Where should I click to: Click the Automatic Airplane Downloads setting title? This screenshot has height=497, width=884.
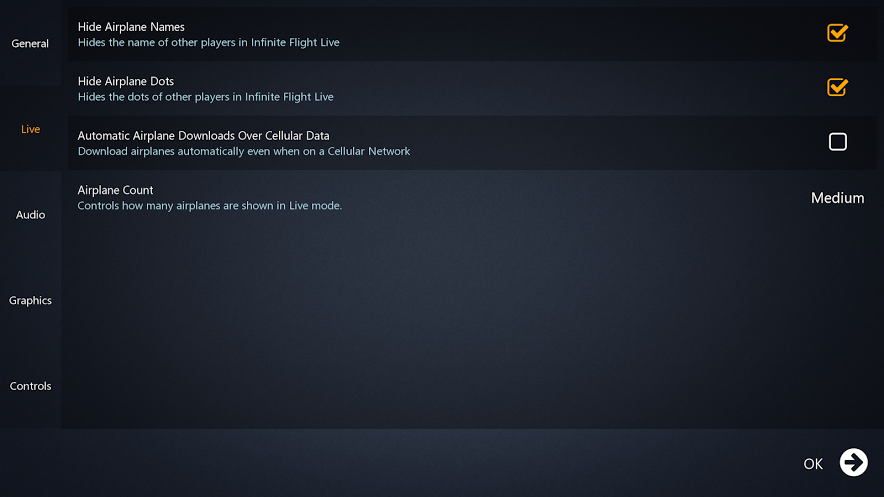(x=203, y=135)
